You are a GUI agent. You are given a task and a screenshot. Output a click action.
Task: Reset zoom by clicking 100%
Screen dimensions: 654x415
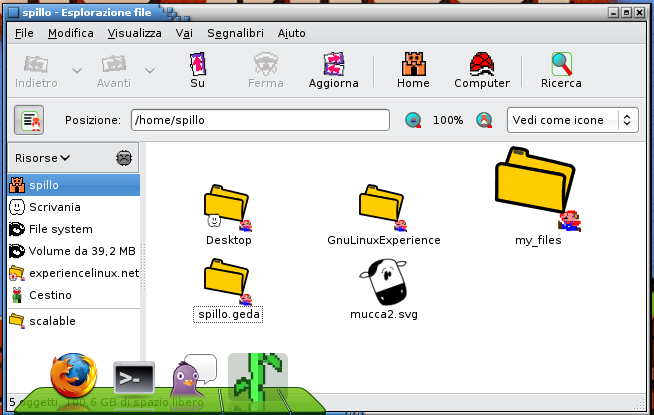(x=448, y=120)
